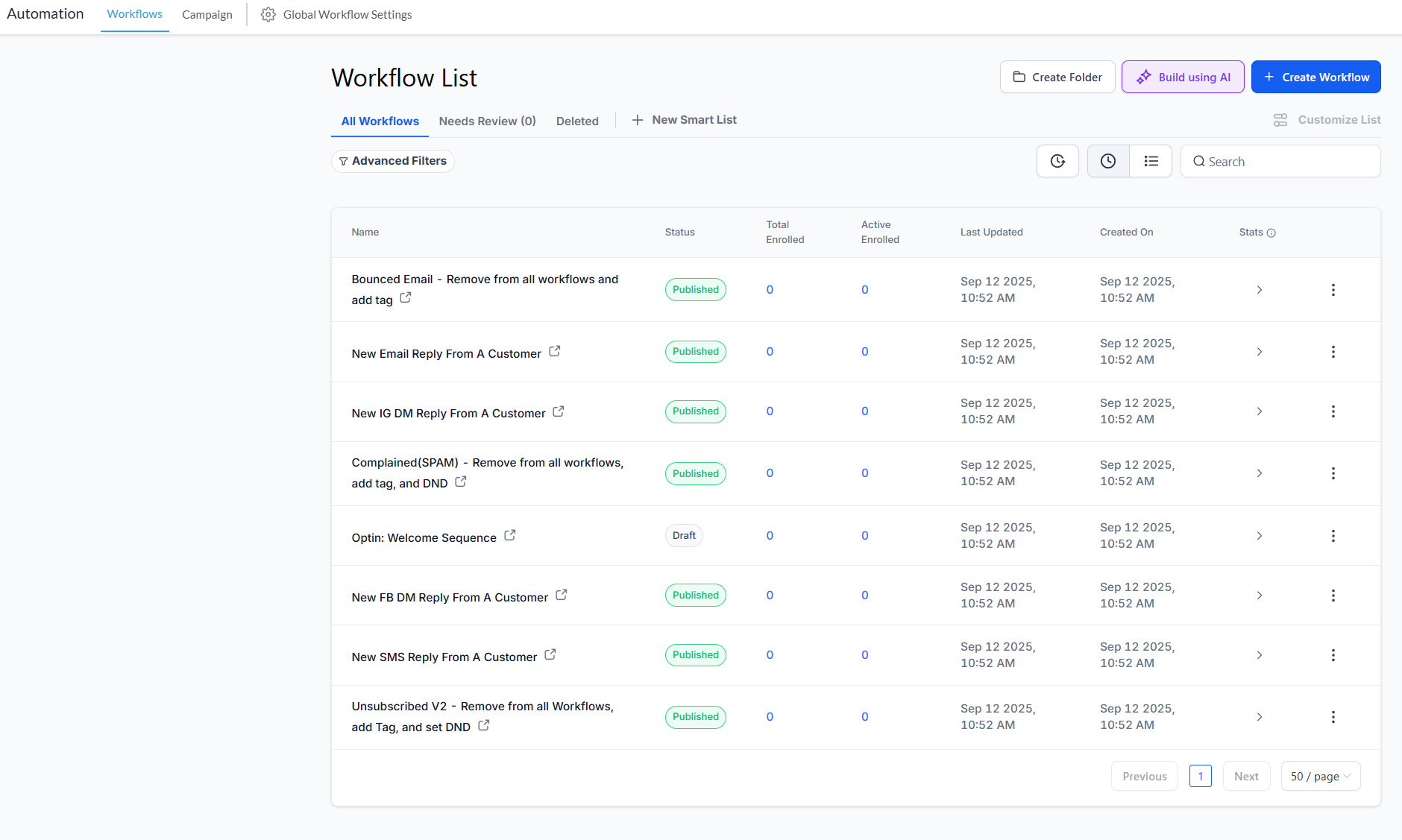The height and width of the screenshot is (840, 1402).
Task: Open three-dot menu for Optin: Welcome Sequence
Action: pyautogui.click(x=1333, y=536)
